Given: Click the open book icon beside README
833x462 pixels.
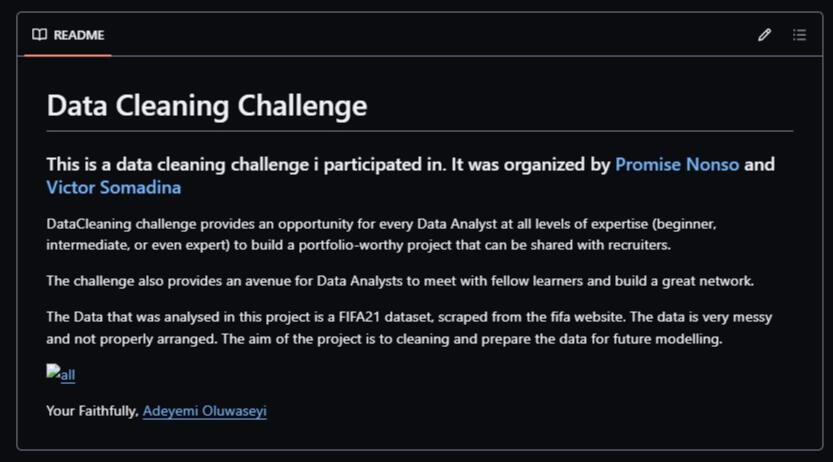Looking at the screenshot, I should [39, 35].
